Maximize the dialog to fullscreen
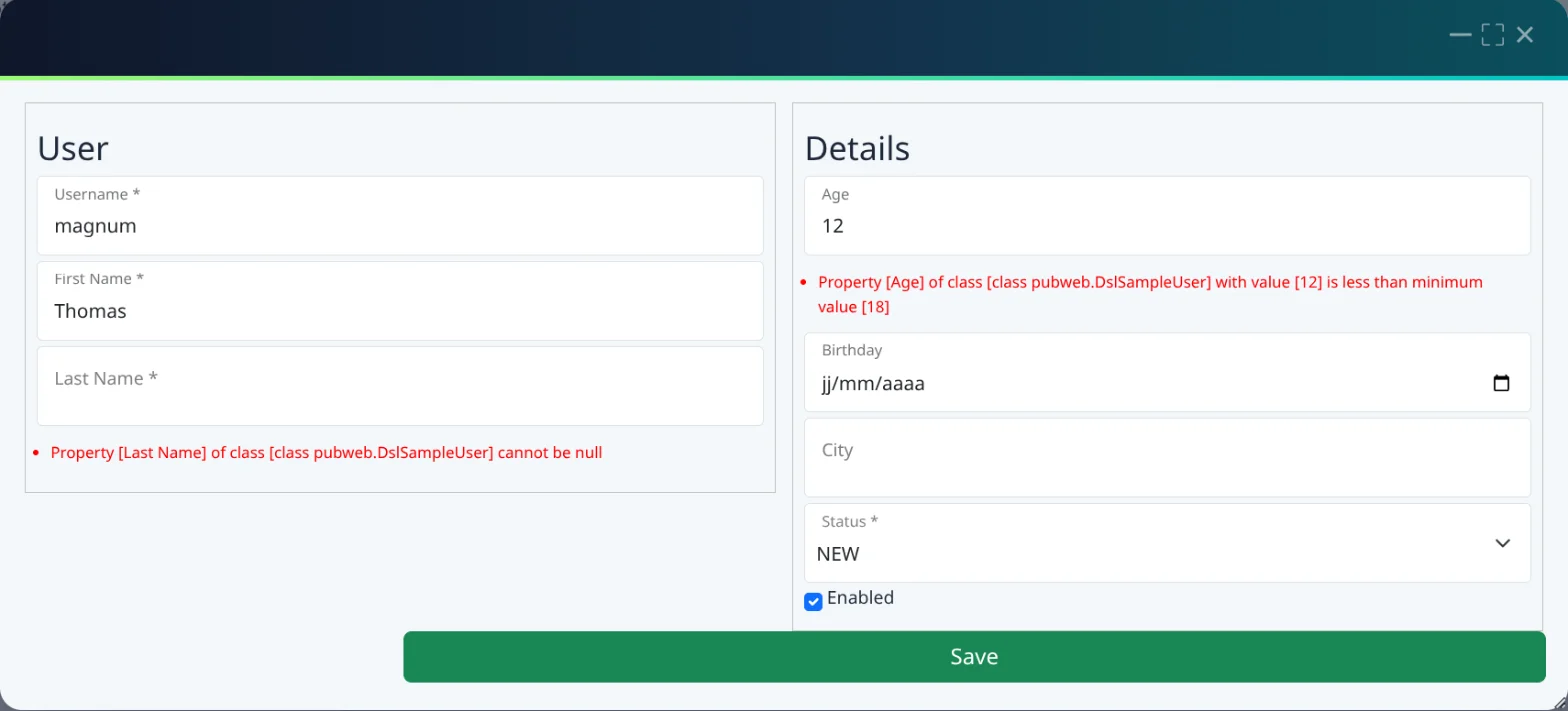 (1493, 35)
